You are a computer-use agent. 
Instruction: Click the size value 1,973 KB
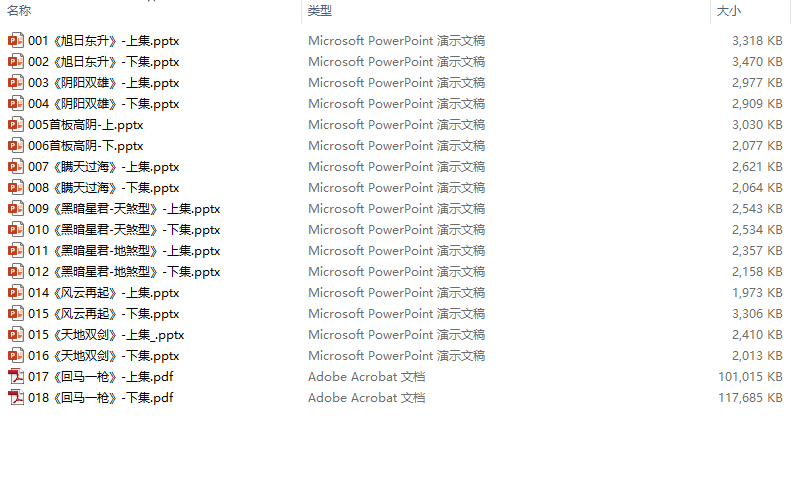pyautogui.click(x=757, y=292)
